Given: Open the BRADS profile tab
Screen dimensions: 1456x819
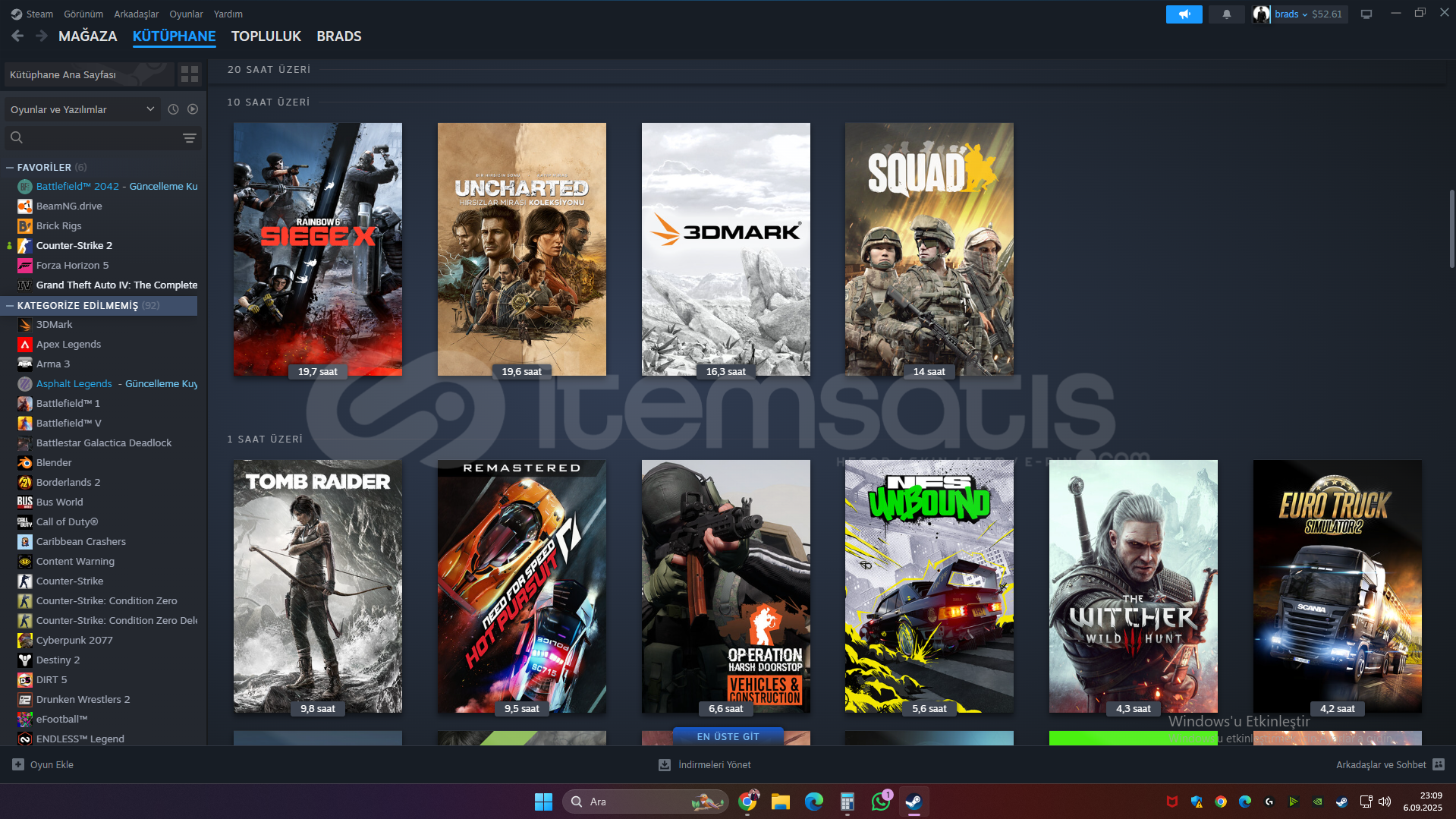Looking at the screenshot, I should (x=339, y=36).
